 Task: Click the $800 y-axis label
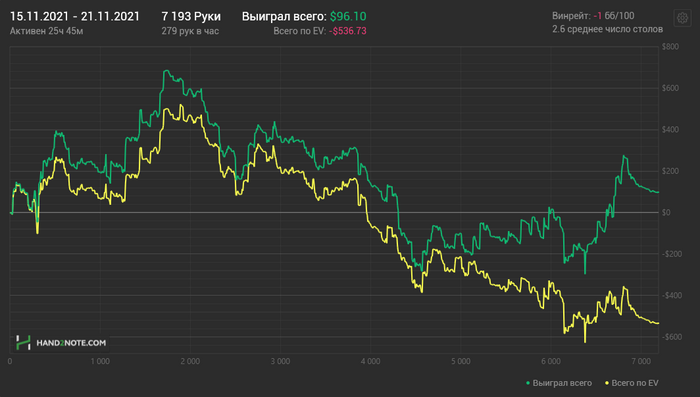(671, 46)
